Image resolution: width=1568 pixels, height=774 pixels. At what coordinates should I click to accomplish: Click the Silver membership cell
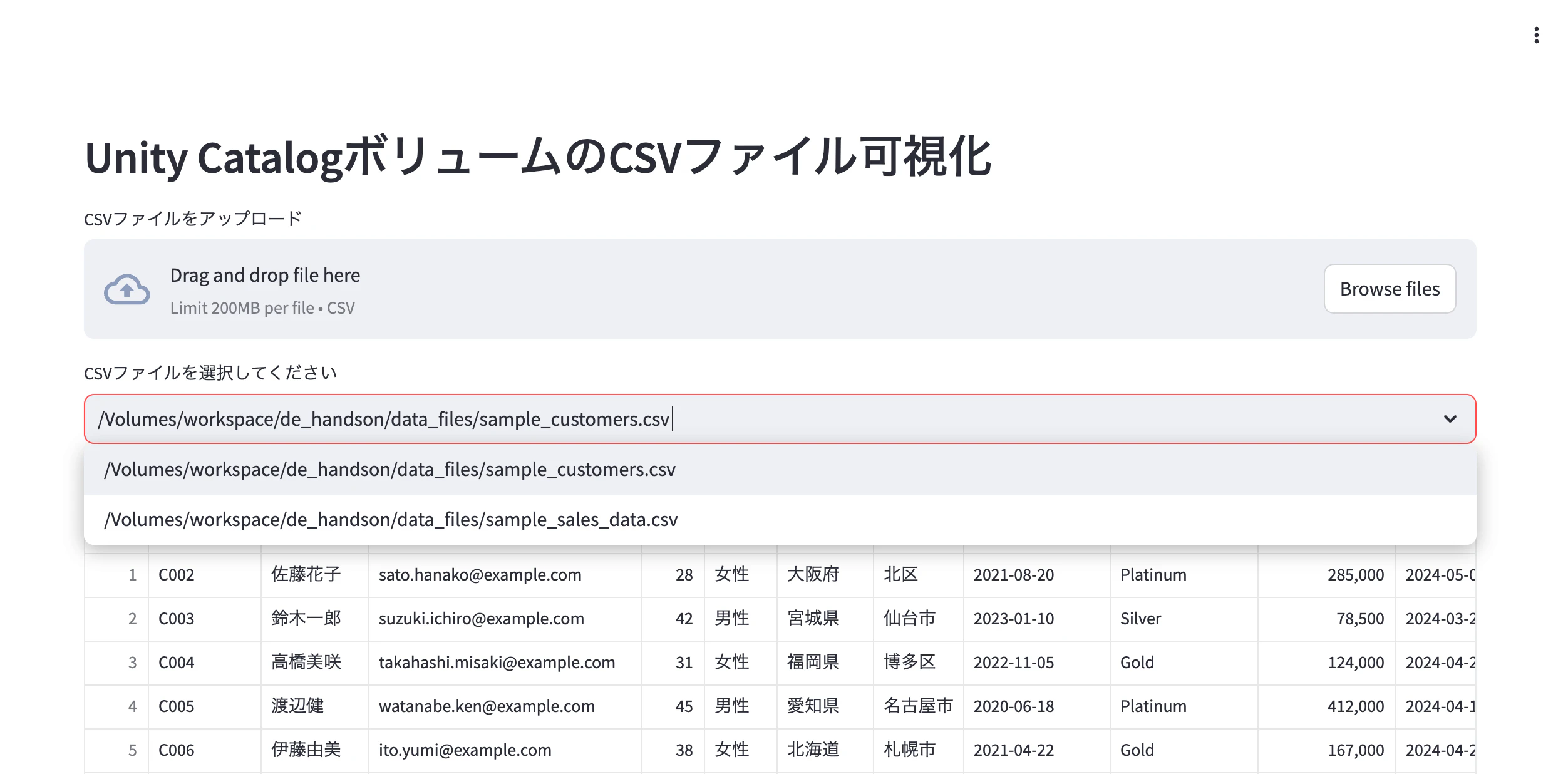1184,619
